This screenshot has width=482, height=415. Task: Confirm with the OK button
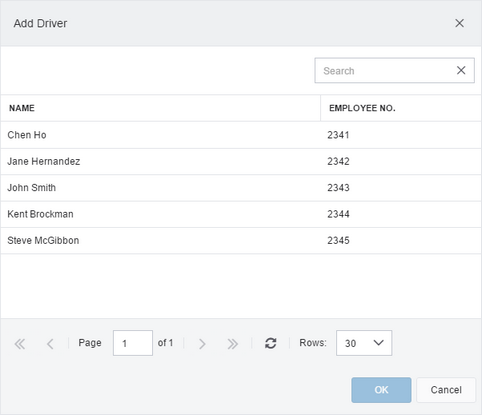tap(381, 390)
